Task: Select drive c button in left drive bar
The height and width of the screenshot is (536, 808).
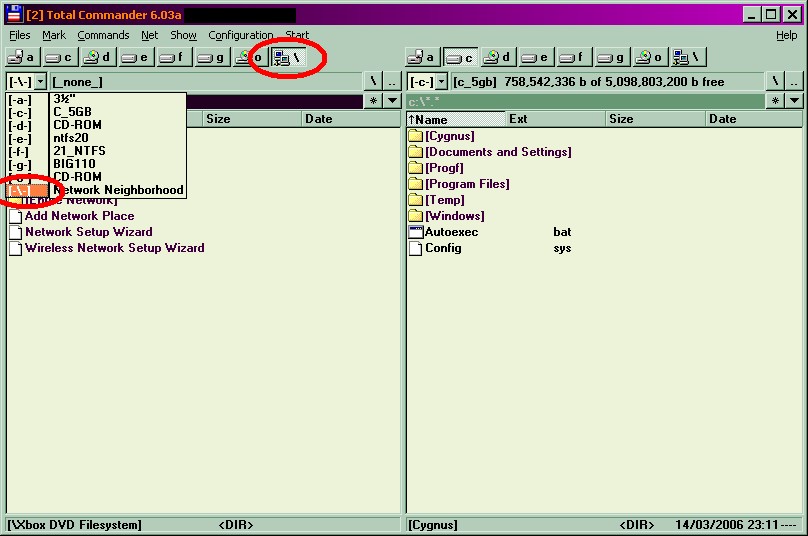Action: click(x=60, y=57)
